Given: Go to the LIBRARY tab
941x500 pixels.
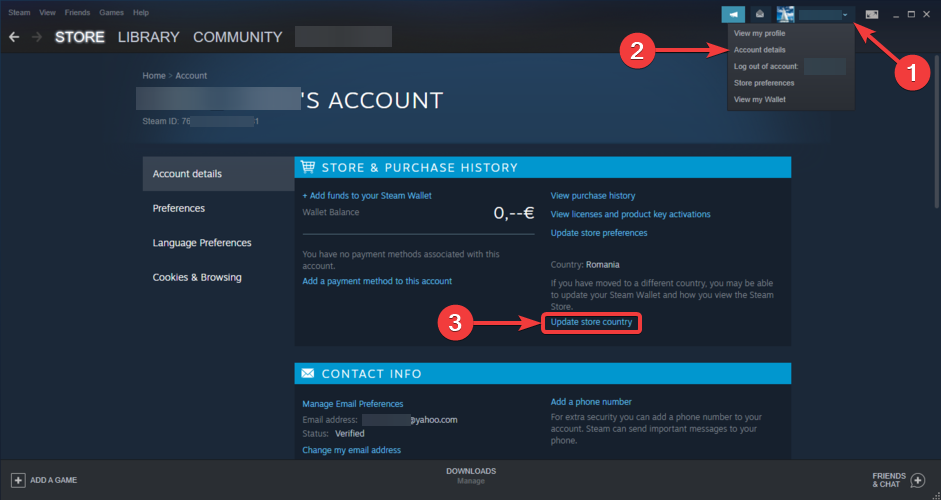Looking at the screenshot, I should point(149,37).
